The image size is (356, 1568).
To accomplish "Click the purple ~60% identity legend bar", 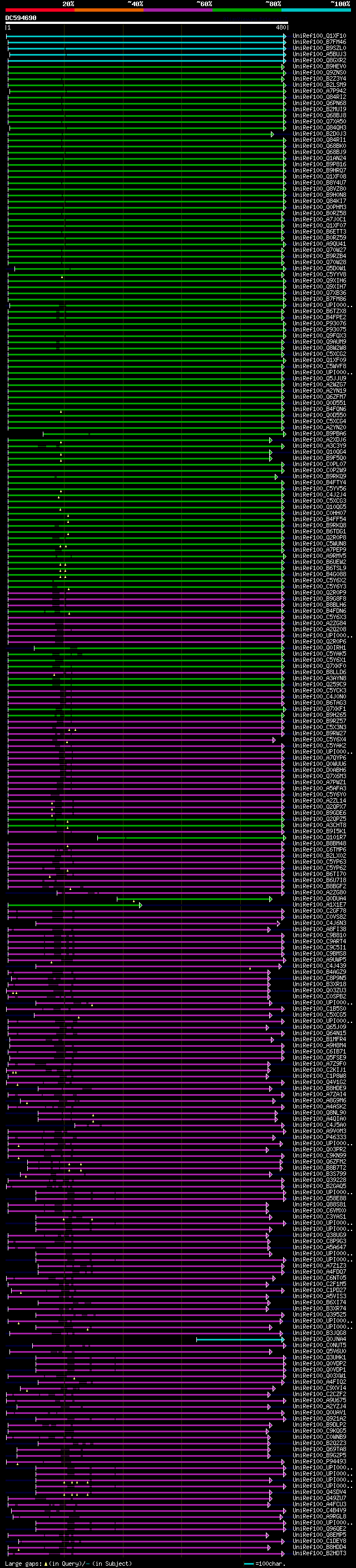I will (x=177, y=10).
